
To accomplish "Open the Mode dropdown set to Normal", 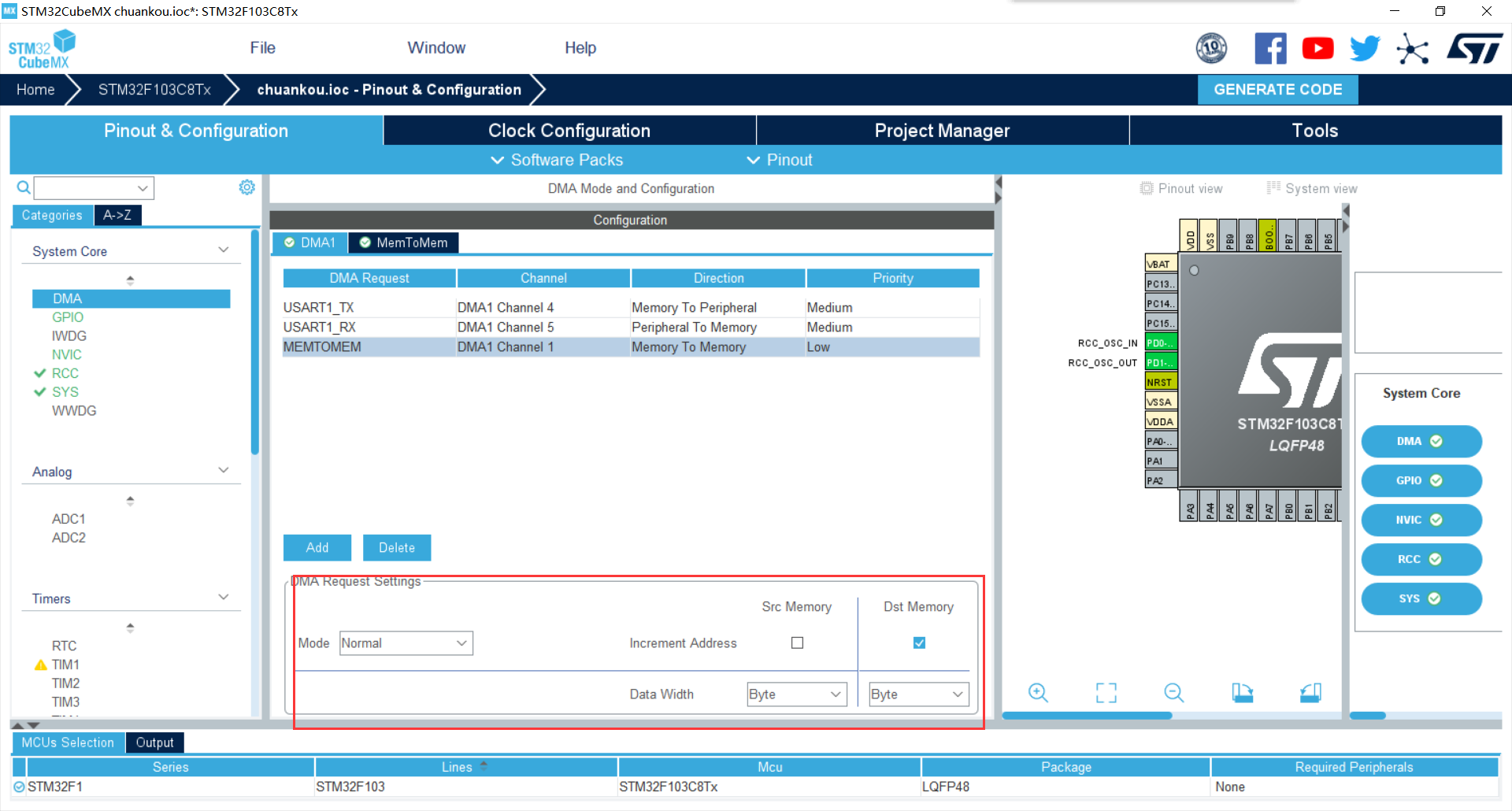I will [x=406, y=643].
